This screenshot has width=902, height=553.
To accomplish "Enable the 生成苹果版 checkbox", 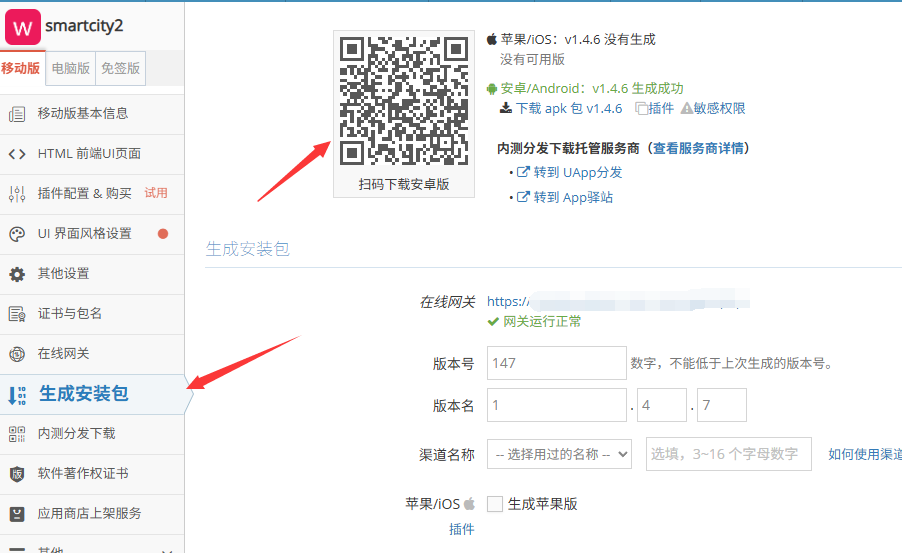I will pos(495,504).
